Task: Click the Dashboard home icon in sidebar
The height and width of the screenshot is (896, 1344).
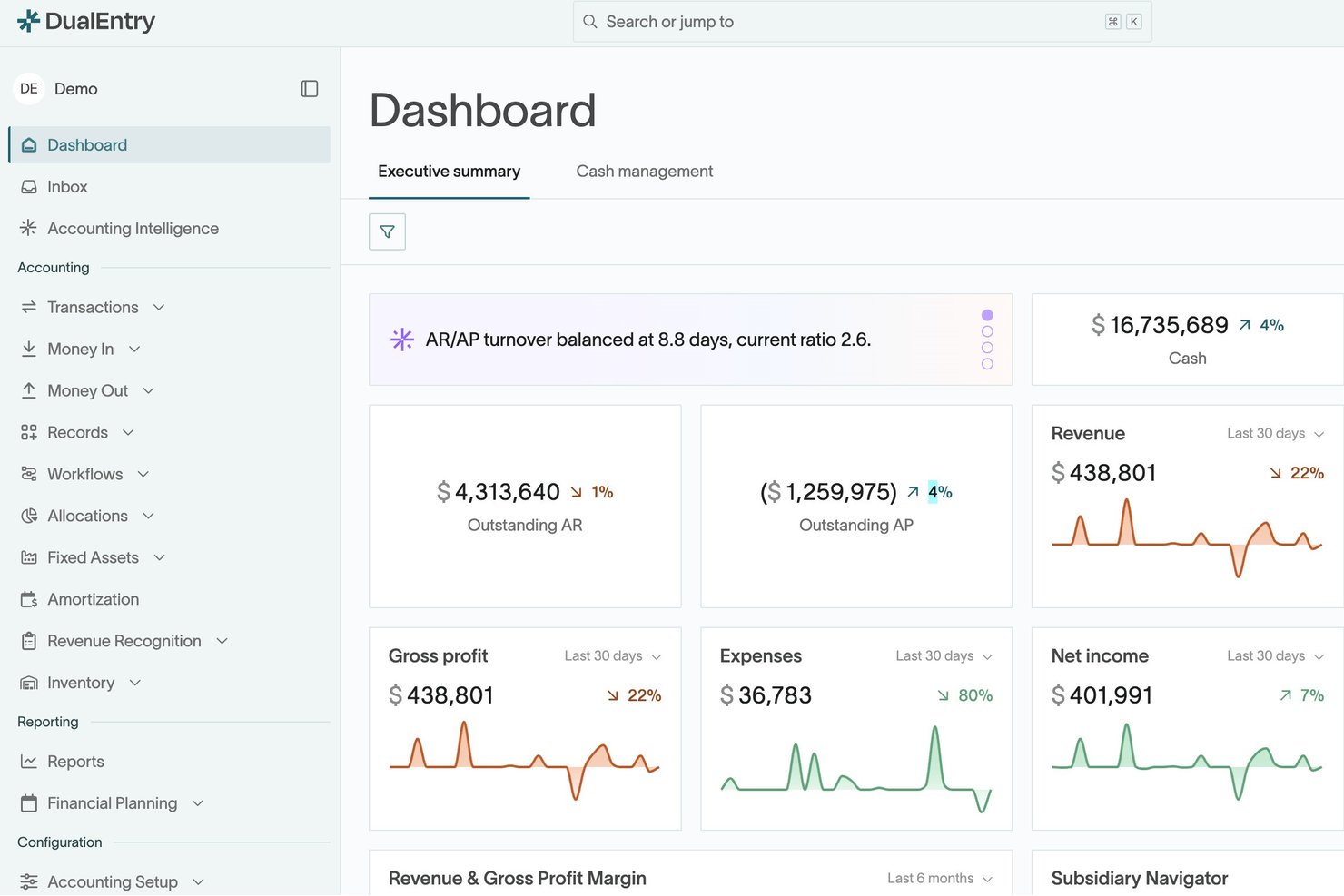Action: [x=29, y=145]
